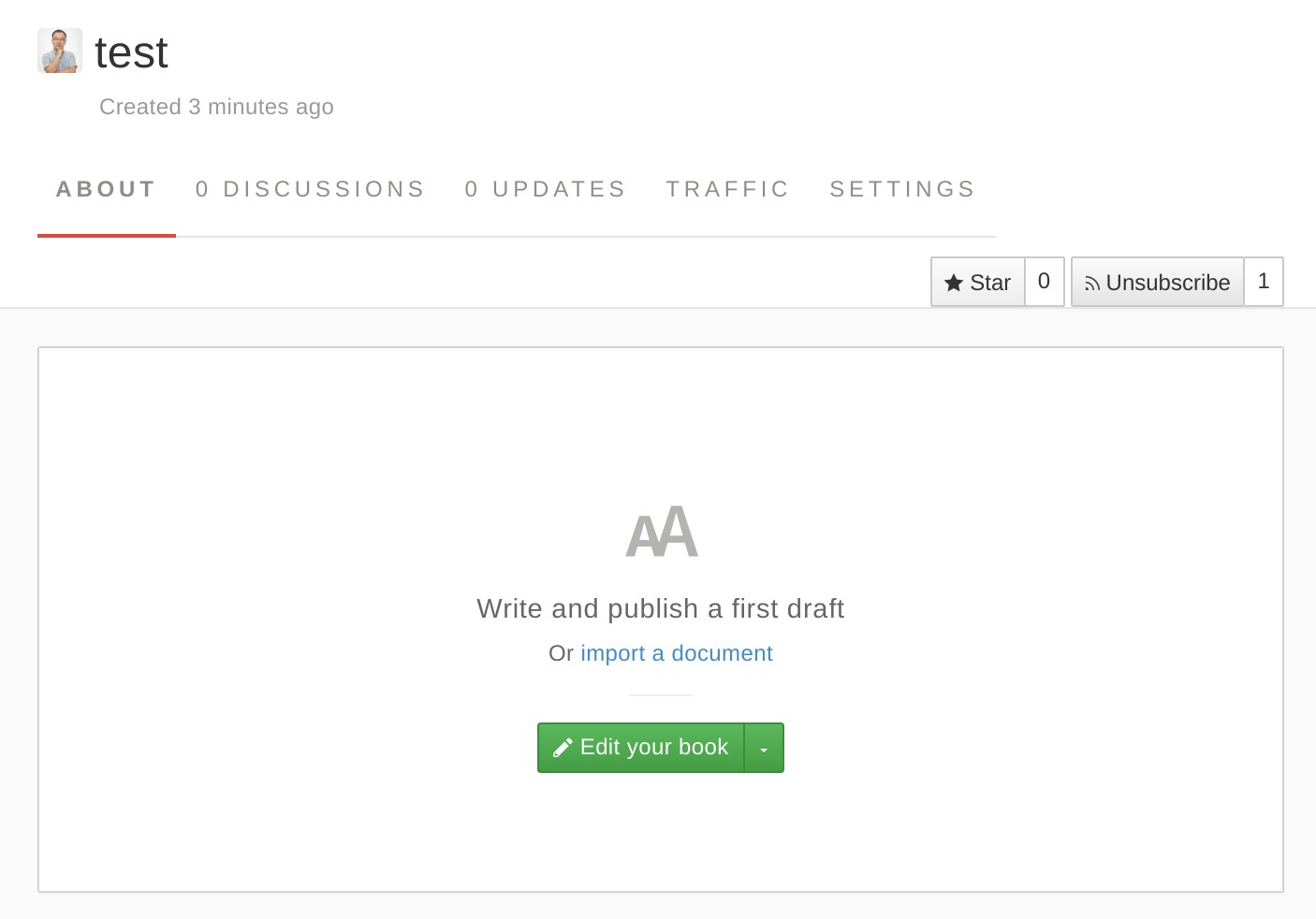Toggle subscription using Unsubscribe text

[x=1167, y=283]
